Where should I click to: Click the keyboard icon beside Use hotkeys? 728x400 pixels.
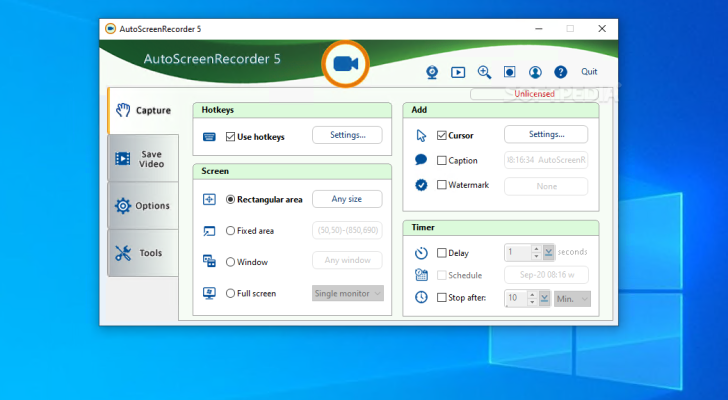tap(209, 137)
